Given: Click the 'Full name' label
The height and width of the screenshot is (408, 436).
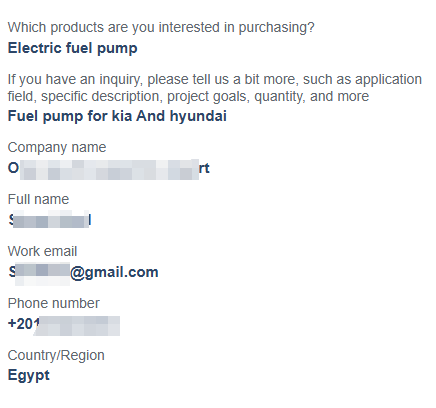Looking at the screenshot, I should click(38, 199).
